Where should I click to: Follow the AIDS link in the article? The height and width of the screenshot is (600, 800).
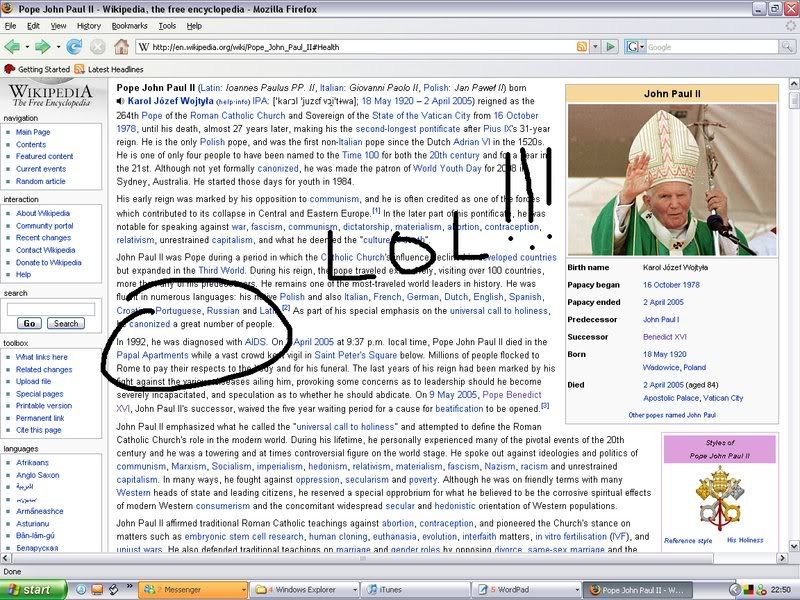click(256, 342)
